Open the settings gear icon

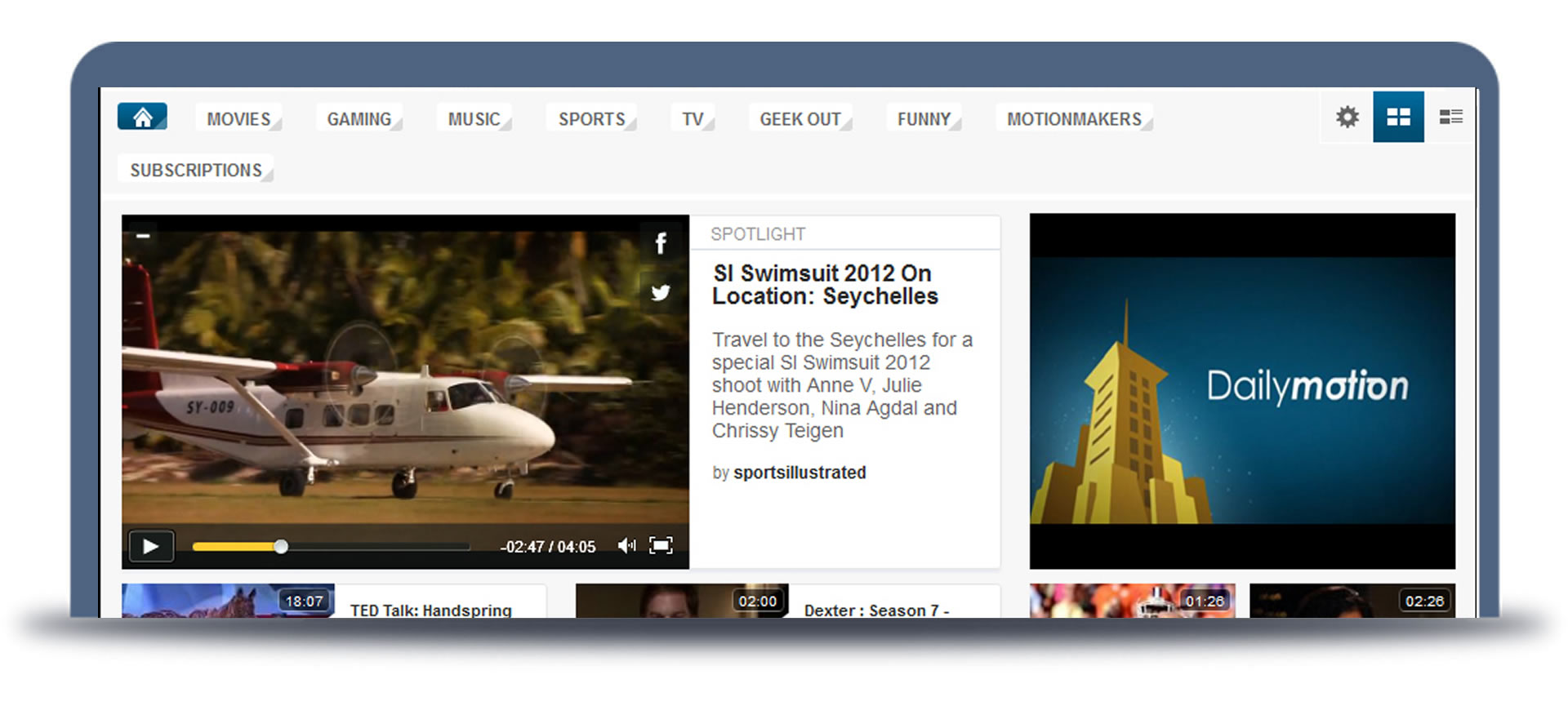point(1347,117)
